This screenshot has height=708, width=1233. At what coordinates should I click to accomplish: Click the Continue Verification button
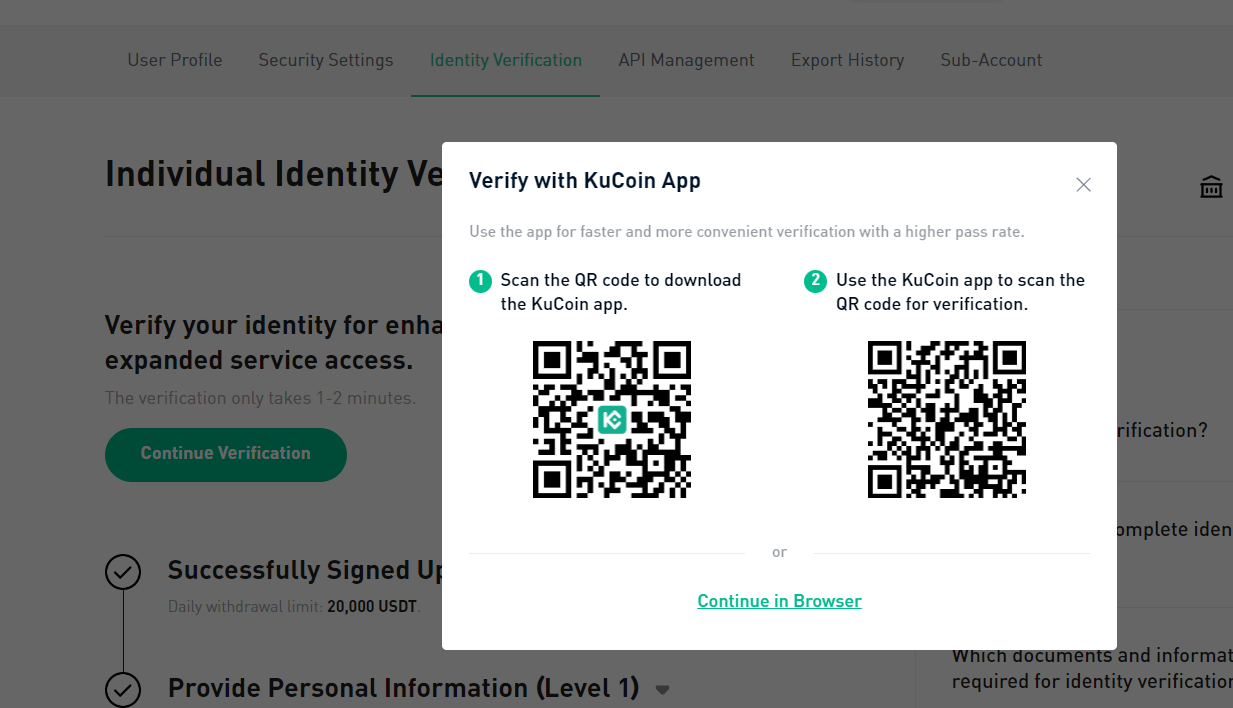coord(226,454)
